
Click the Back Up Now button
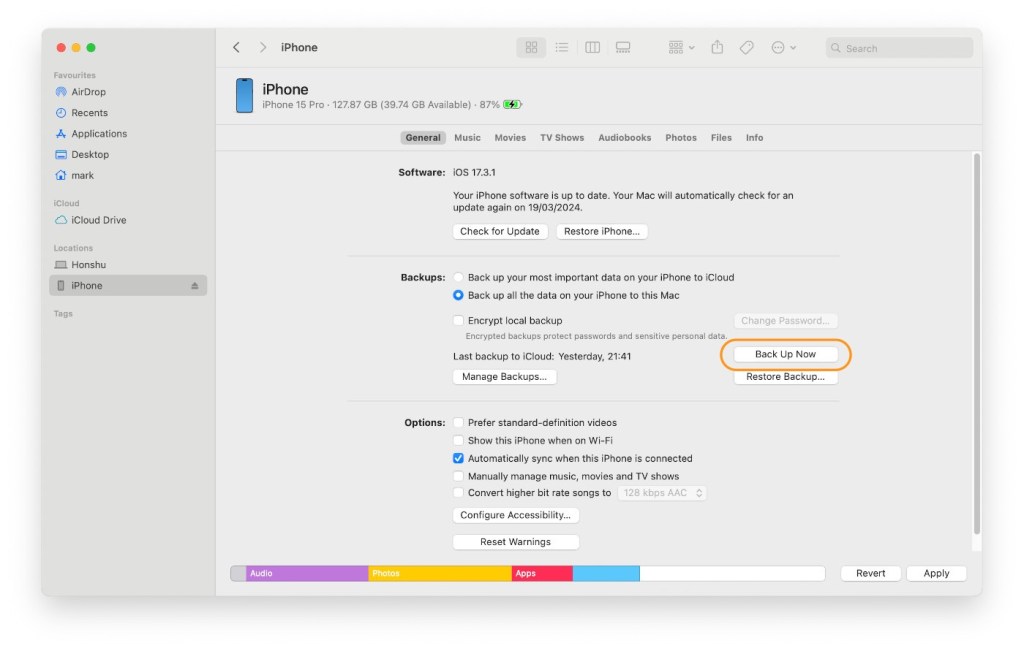[x=785, y=354]
